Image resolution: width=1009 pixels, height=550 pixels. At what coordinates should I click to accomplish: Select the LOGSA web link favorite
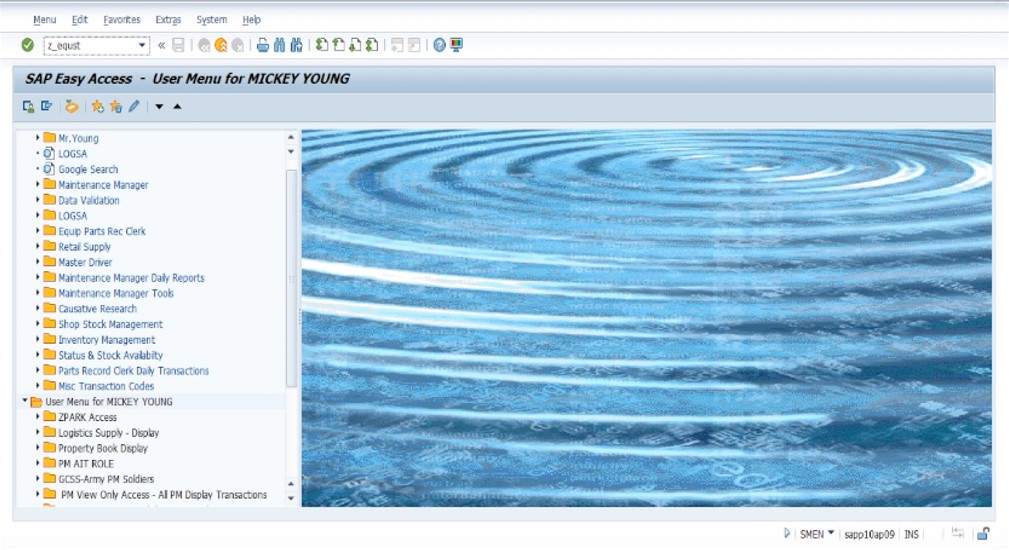point(72,154)
